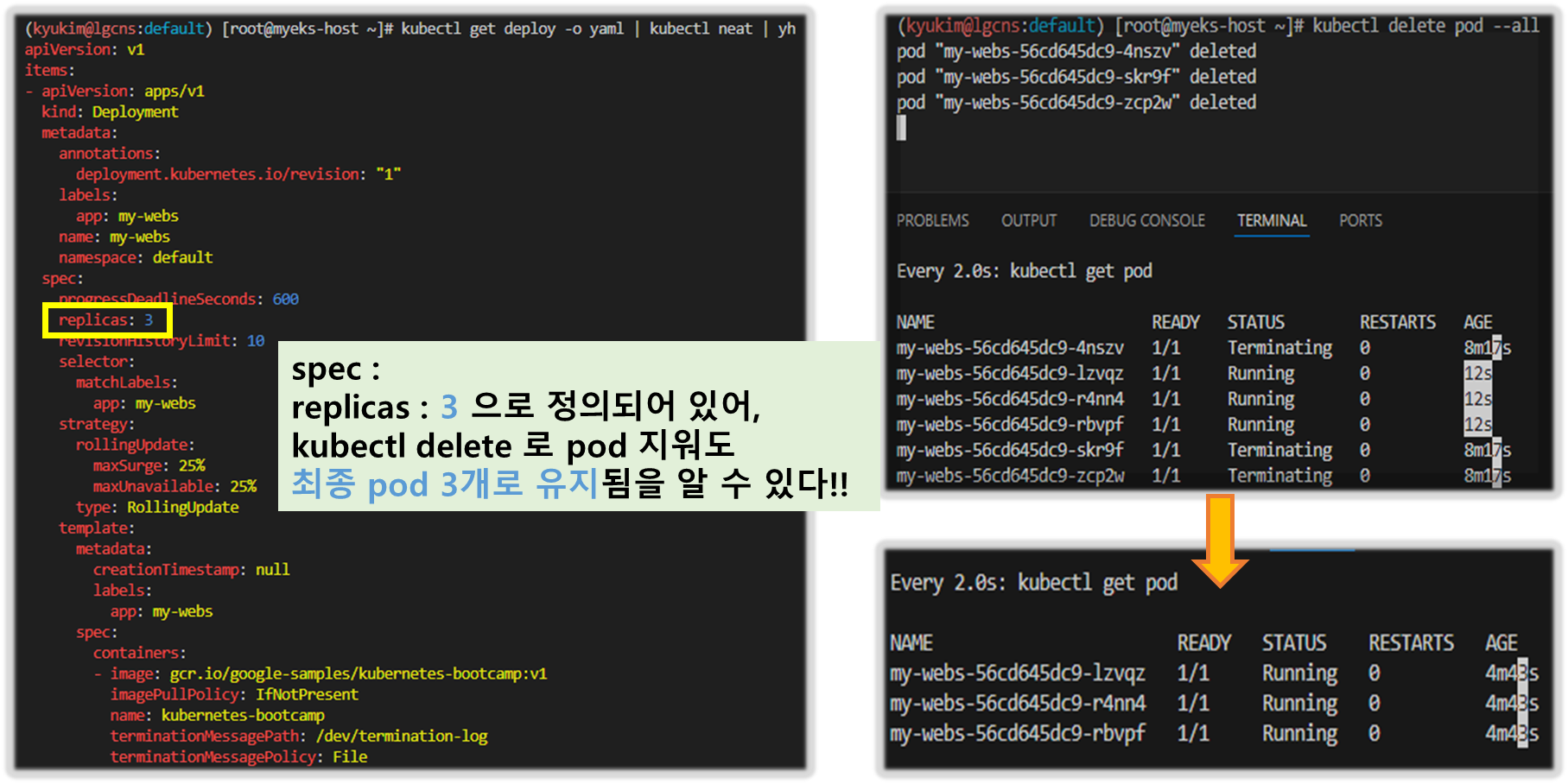Screen dimensions: 1568x784
Task: Click the 'kubectl delete pod --all' command
Action: click(x=1426, y=26)
